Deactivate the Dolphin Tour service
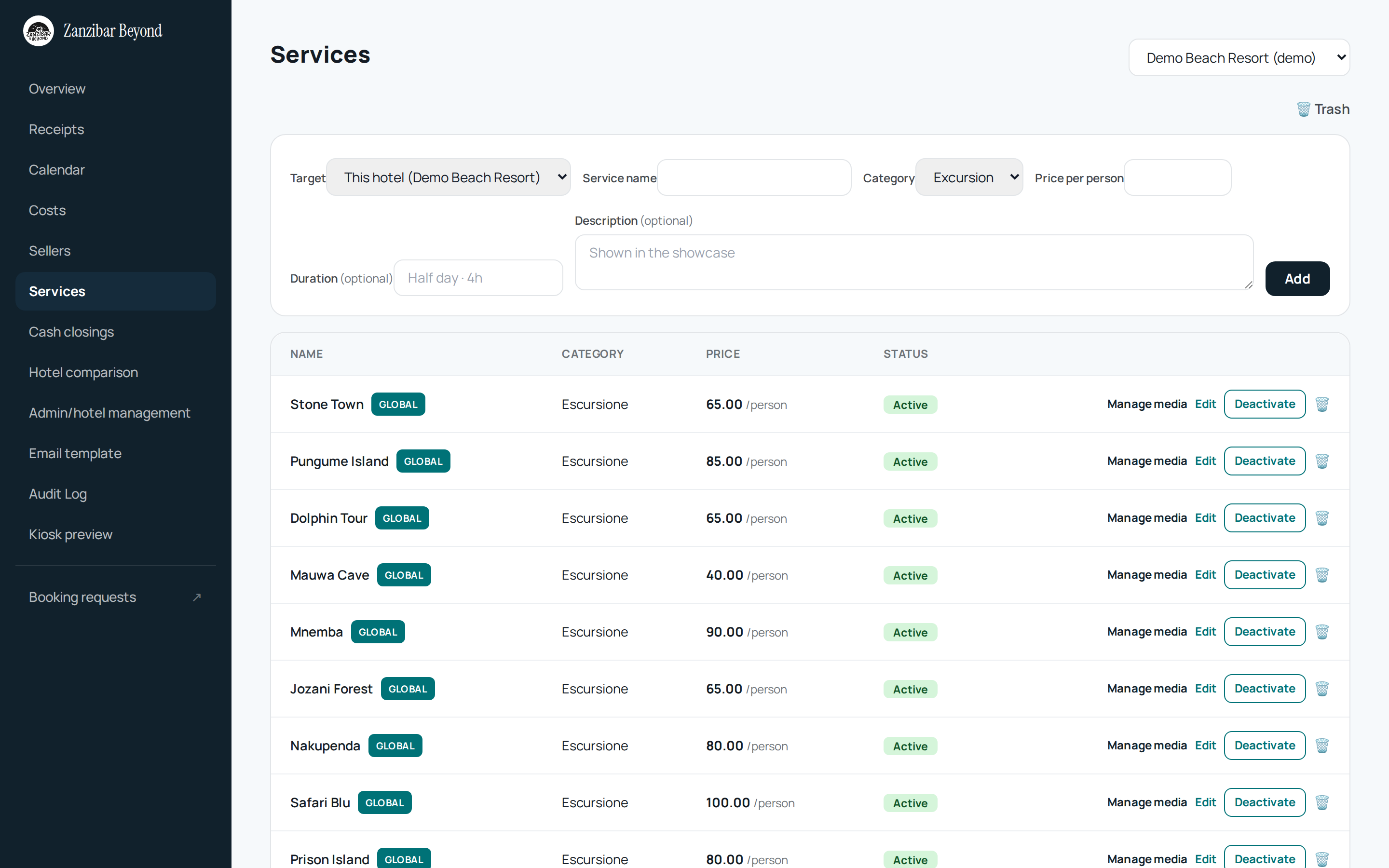This screenshot has width=1389, height=868. [x=1265, y=518]
